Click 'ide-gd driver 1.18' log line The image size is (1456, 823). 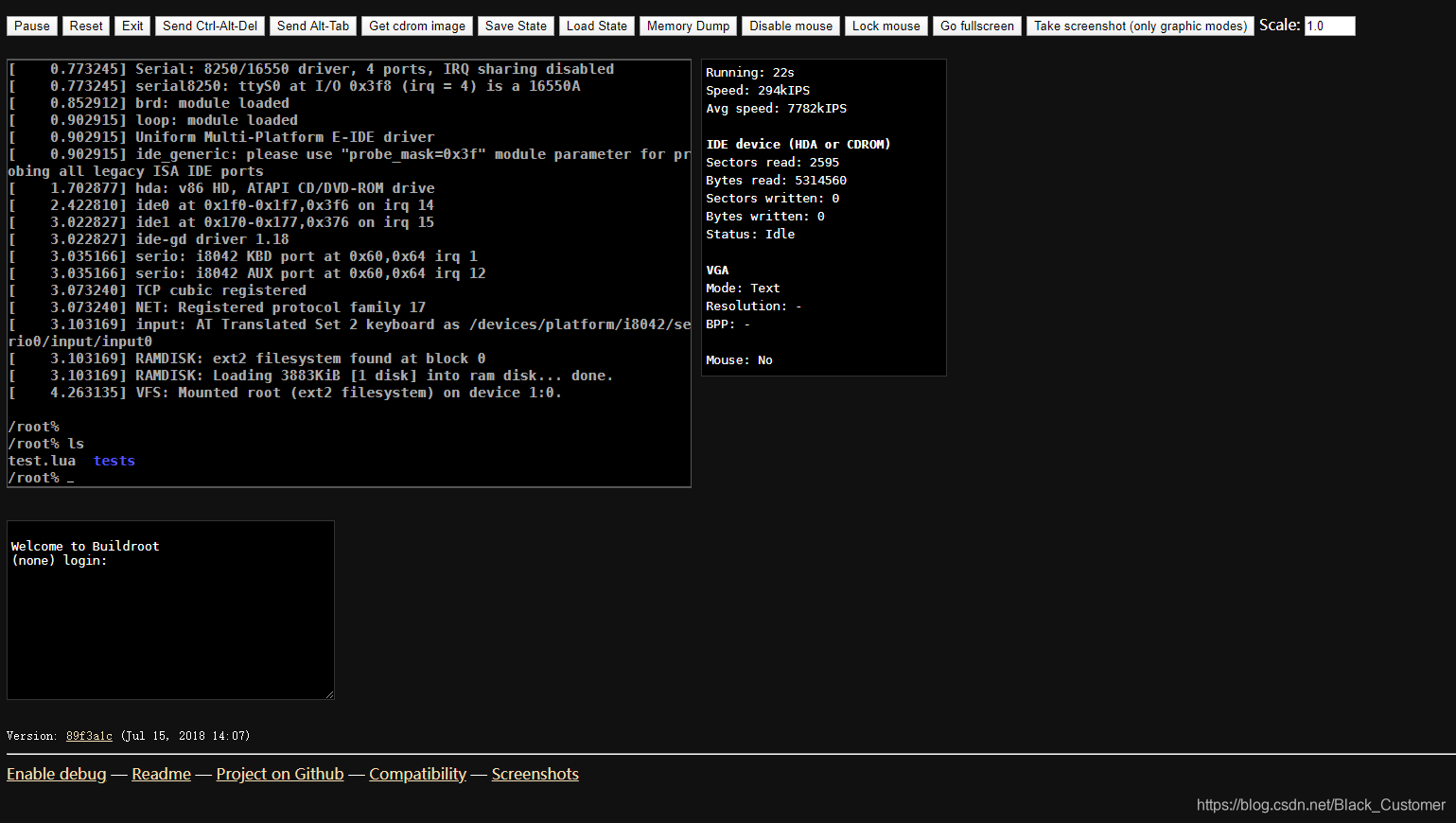pyautogui.click(x=149, y=239)
